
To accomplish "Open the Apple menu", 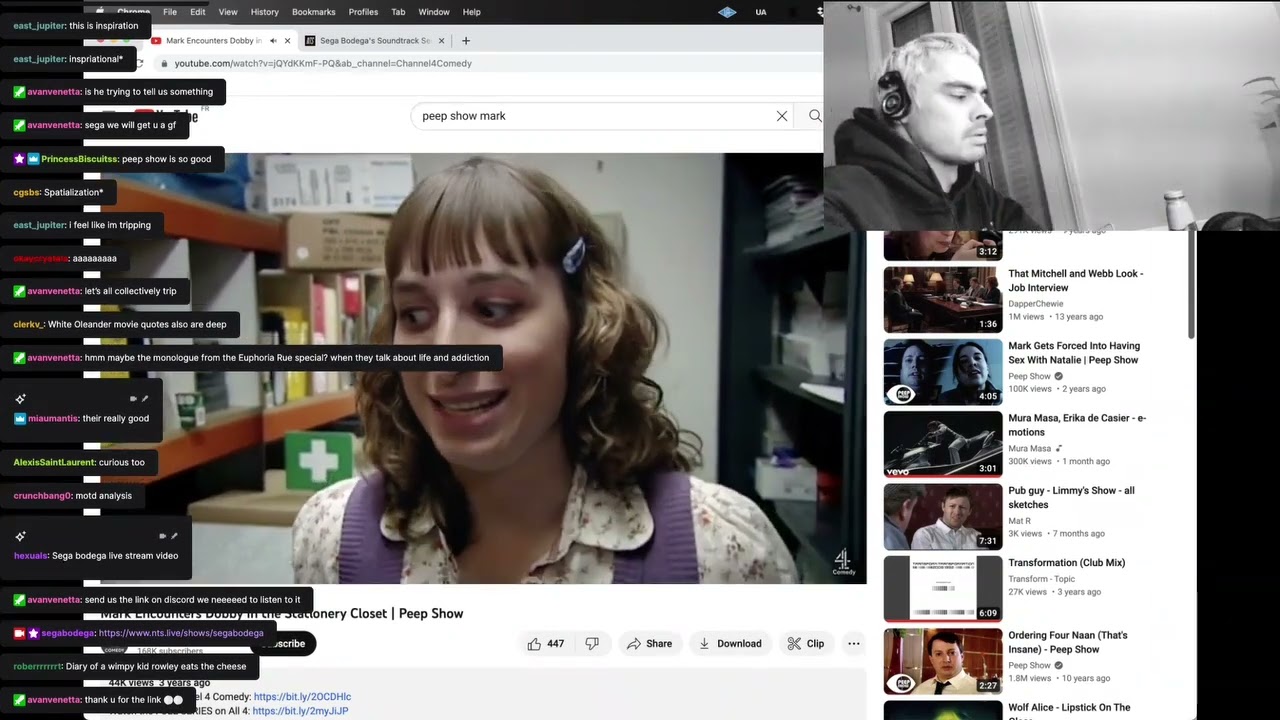I will click(x=99, y=12).
